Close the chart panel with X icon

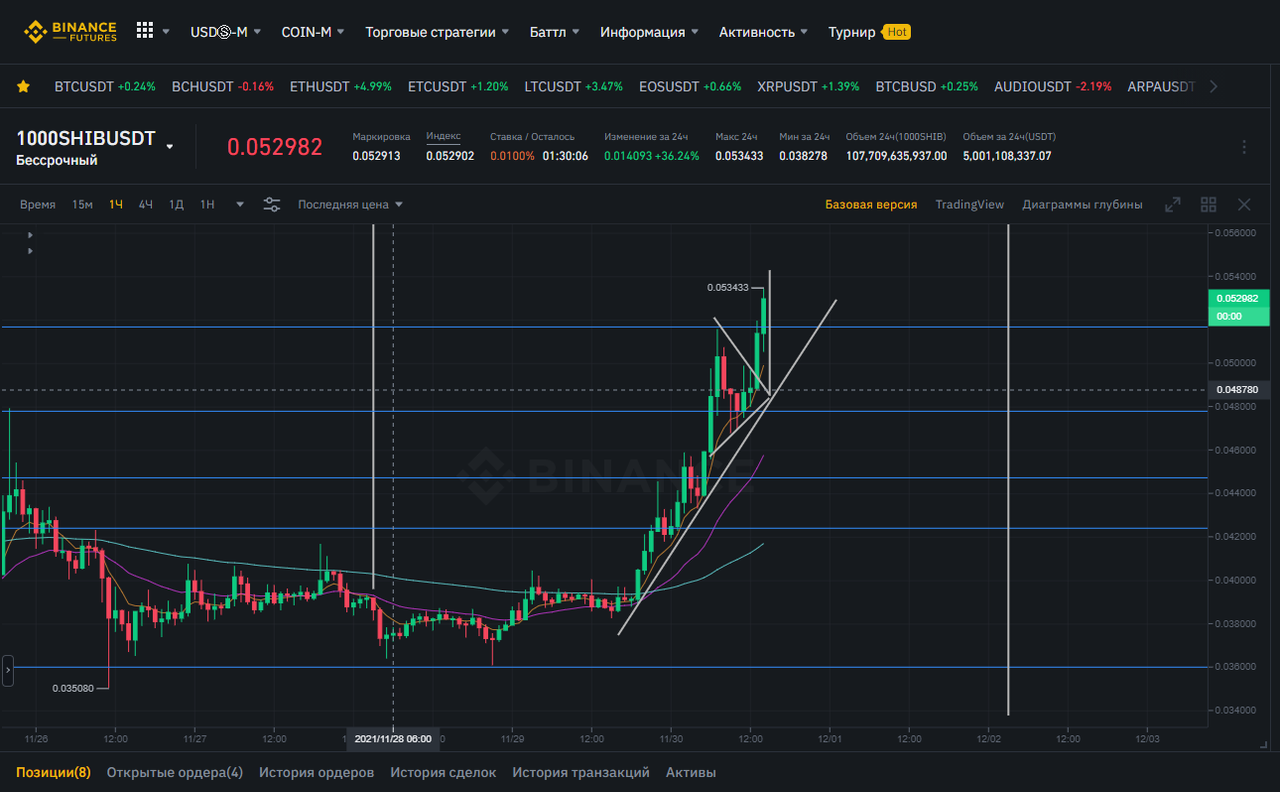click(x=1244, y=204)
